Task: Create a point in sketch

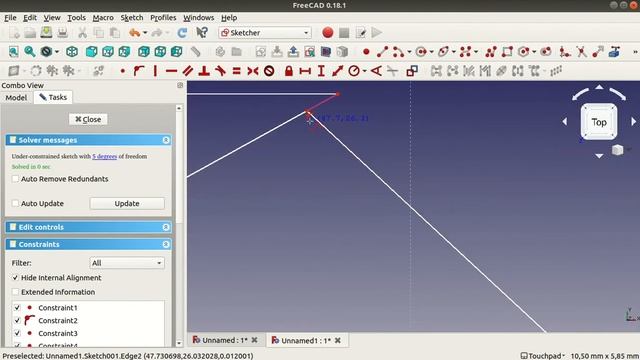Action: (x=366, y=52)
